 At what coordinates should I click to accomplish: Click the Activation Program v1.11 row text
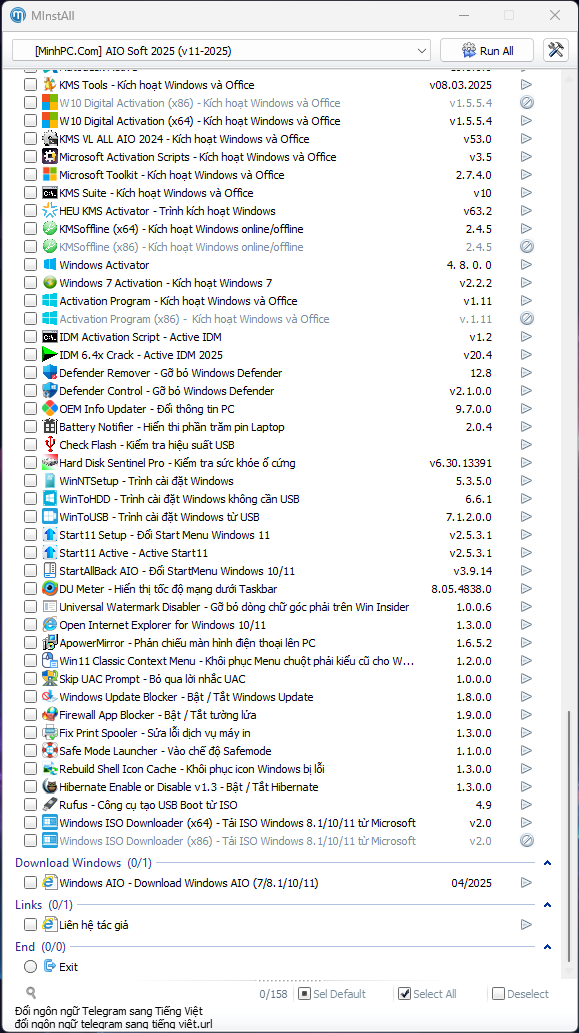tap(178, 301)
